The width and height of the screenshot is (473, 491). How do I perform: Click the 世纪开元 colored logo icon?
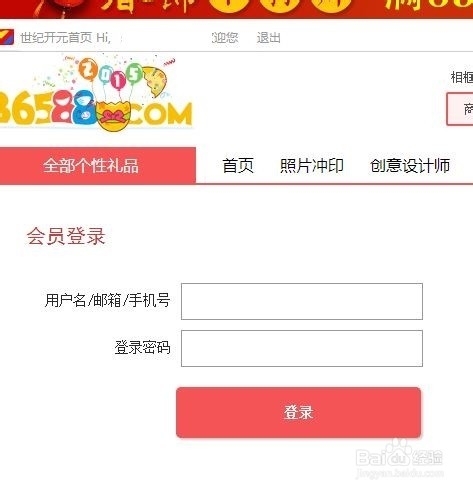tap(7, 37)
